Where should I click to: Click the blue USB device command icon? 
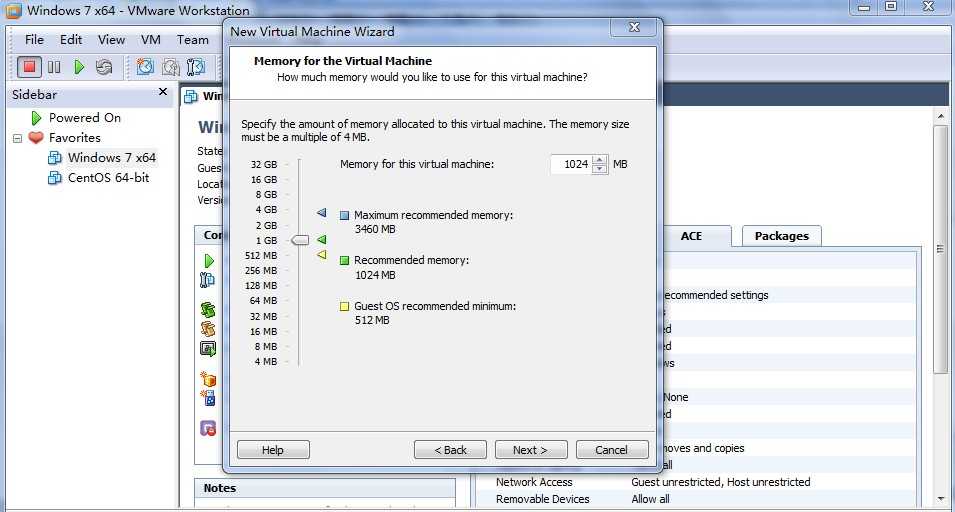click(x=208, y=398)
